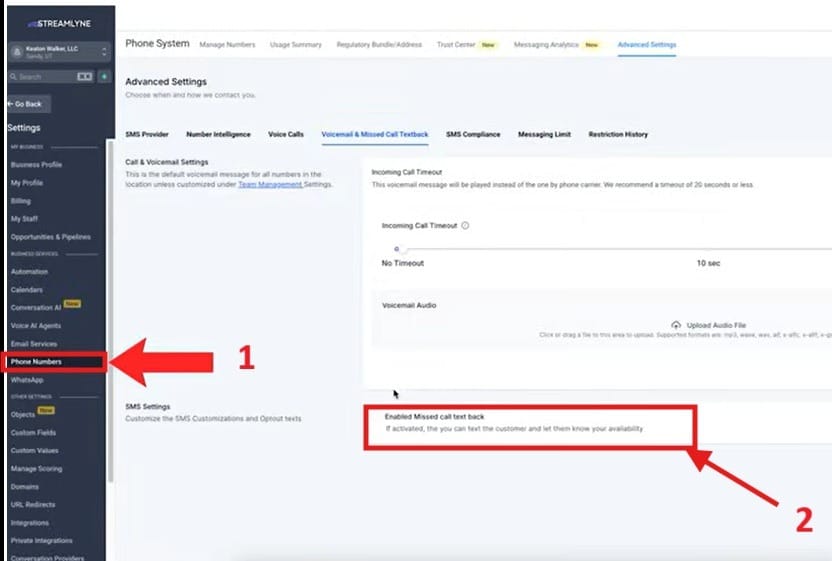Click the sidebar scrollbar
The width and height of the screenshot is (832, 561).
coord(110,310)
